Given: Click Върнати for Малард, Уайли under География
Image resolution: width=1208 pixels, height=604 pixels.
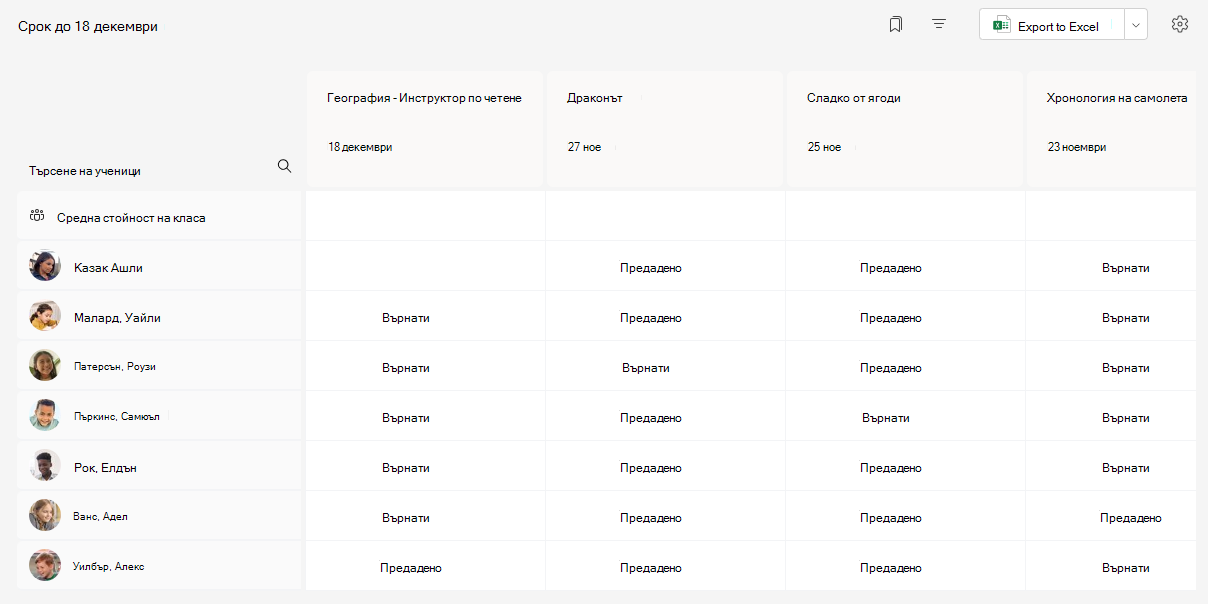Looking at the screenshot, I should 406,318.
